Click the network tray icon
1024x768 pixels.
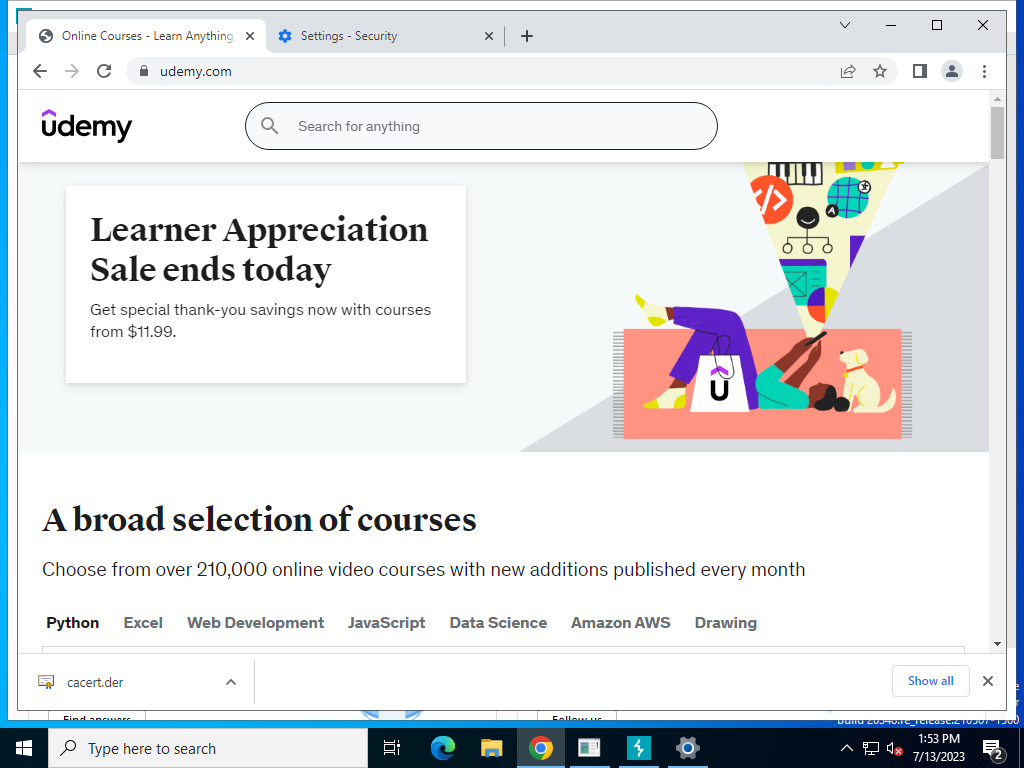pos(871,748)
